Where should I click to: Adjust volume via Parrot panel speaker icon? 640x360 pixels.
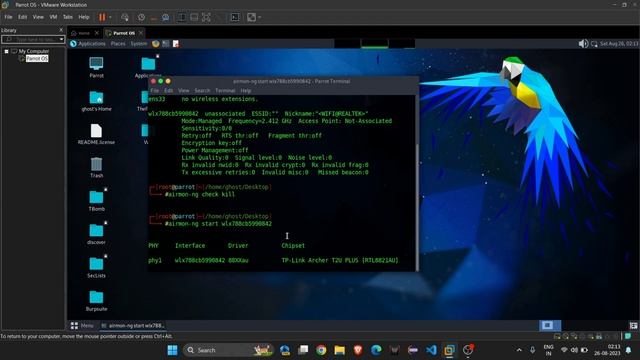pos(583,44)
